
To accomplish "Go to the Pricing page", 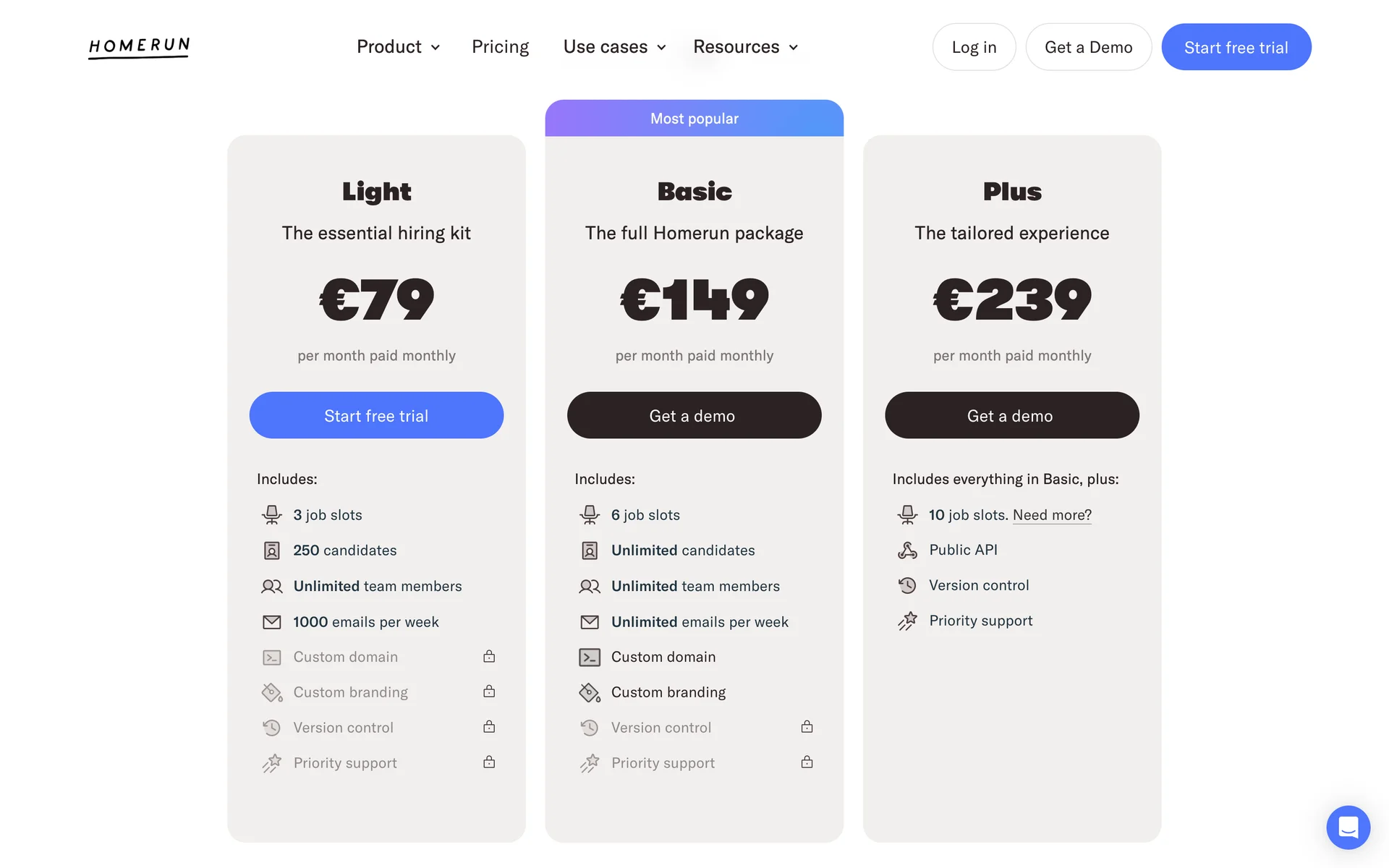I will click(x=500, y=47).
